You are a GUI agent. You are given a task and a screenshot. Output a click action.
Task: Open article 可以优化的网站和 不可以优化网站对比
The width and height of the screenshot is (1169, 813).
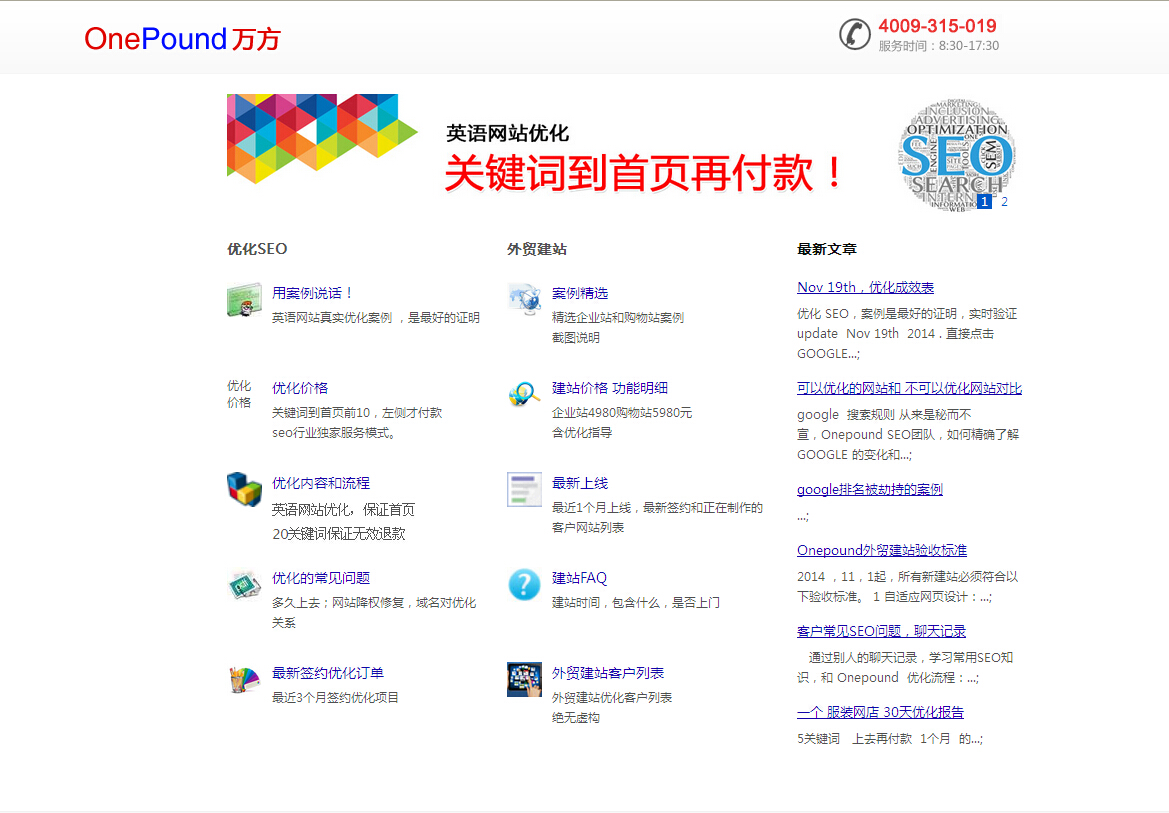(x=910, y=388)
